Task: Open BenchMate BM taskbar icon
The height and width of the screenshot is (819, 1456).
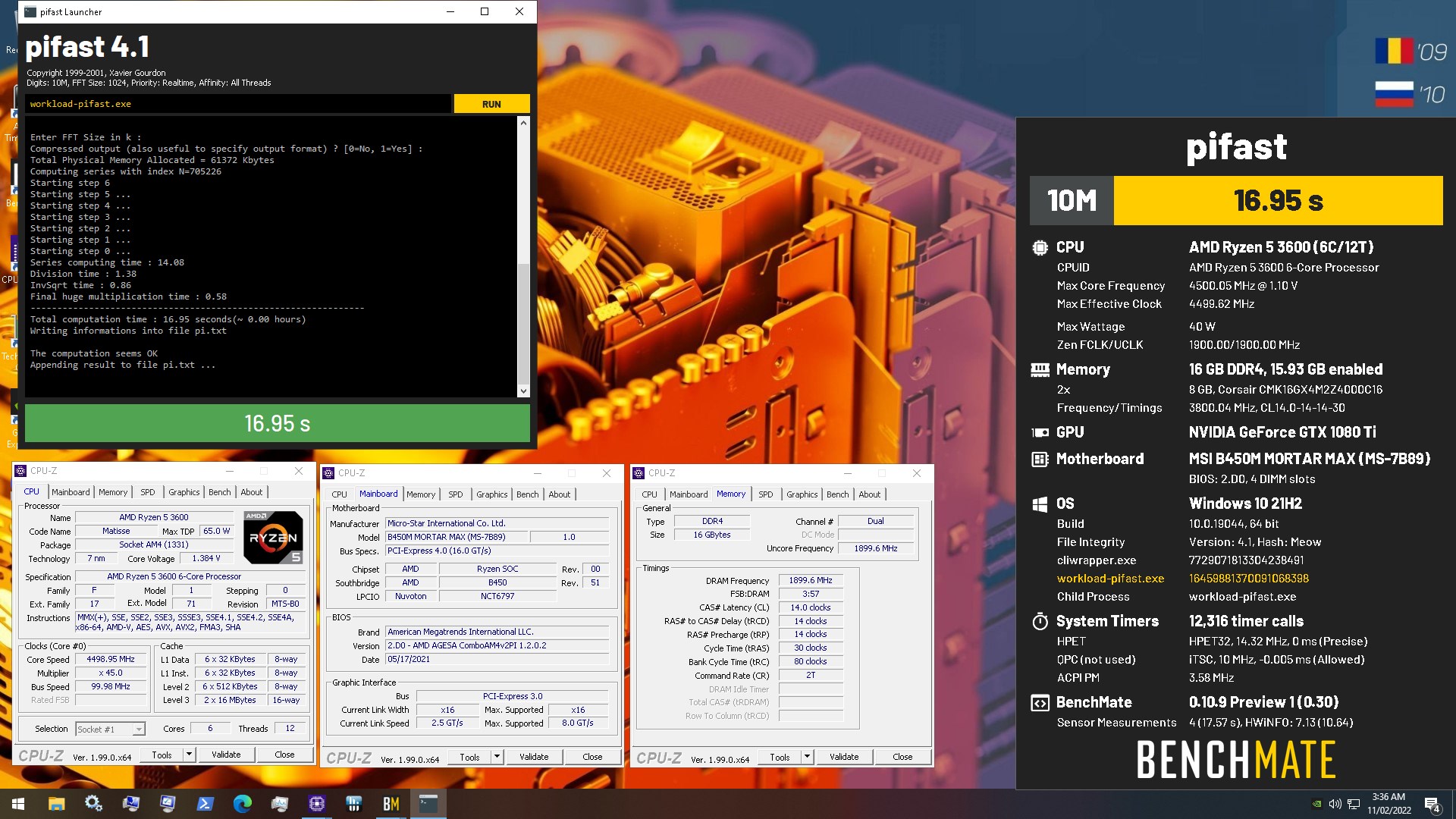Action: 391,804
